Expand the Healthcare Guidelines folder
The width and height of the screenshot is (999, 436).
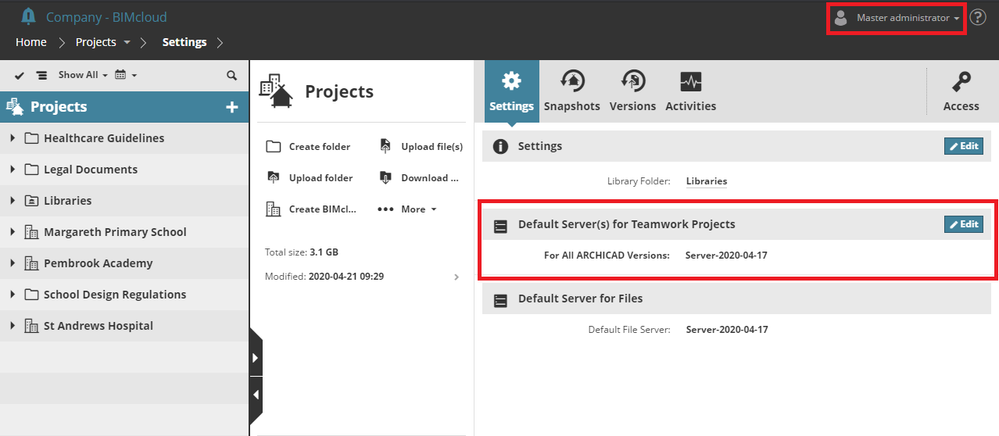pyautogui.click(x=12, y=138)
